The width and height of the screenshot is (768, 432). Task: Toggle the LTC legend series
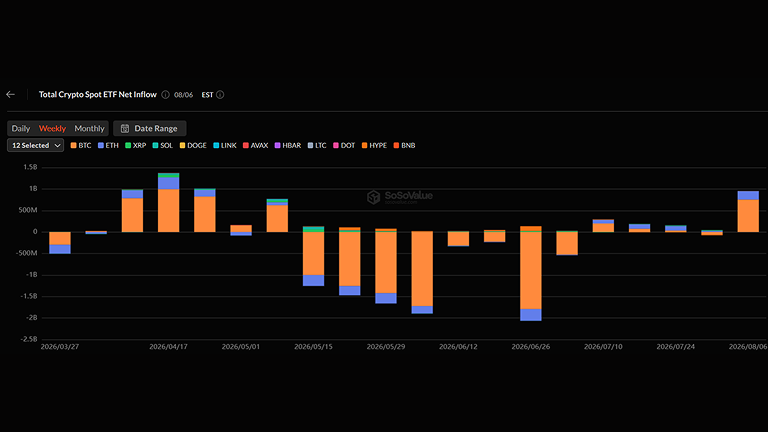pos(317,145)
